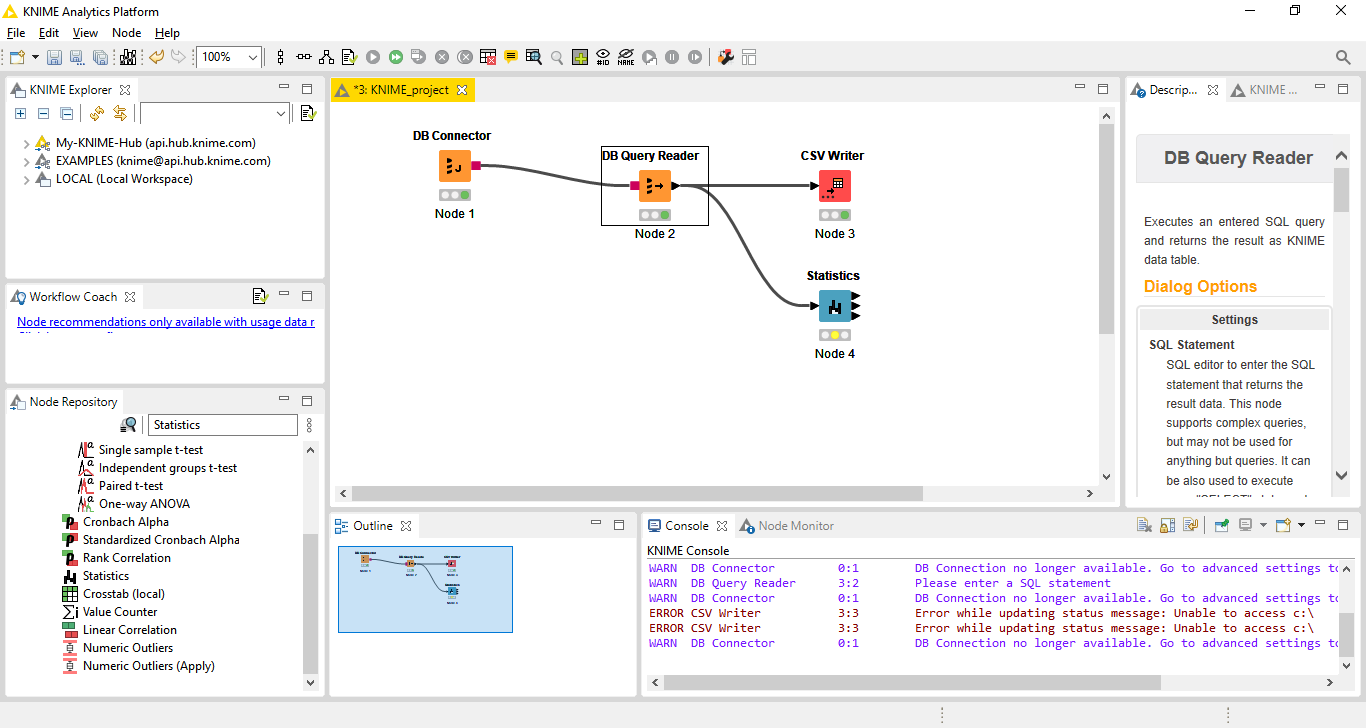The width and height of the screenshot is (1366, 728).
Task: Click the Execute all executable nodes icon
Action: point(396,58)
